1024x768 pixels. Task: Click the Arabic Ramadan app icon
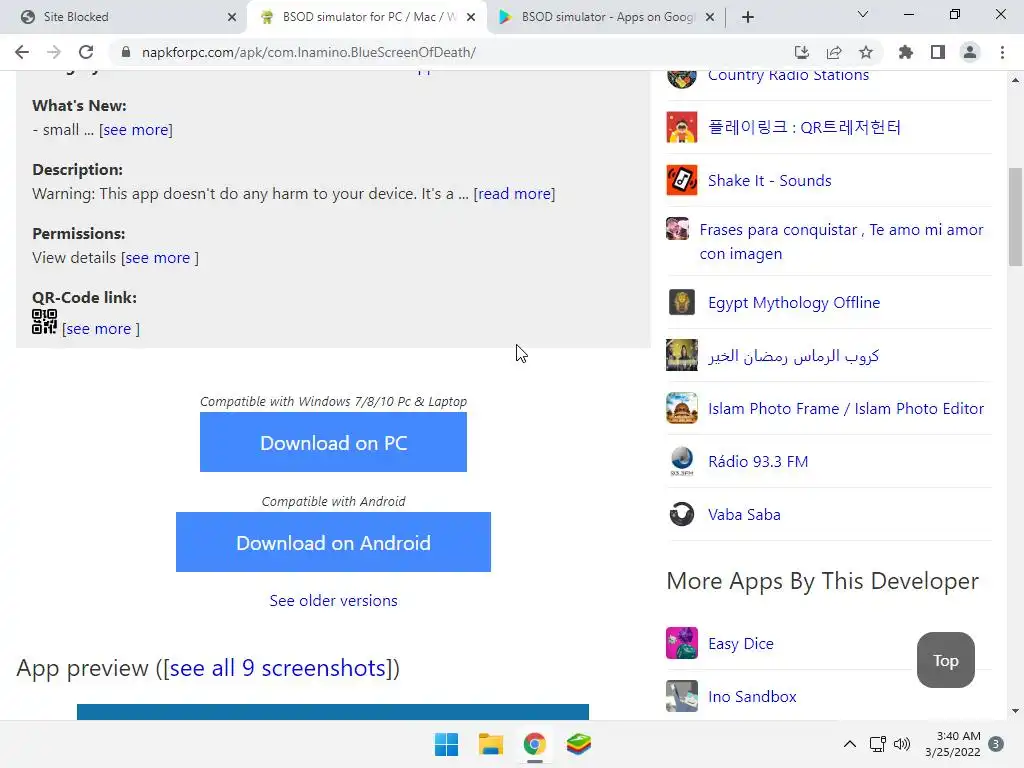click(682, 355)
